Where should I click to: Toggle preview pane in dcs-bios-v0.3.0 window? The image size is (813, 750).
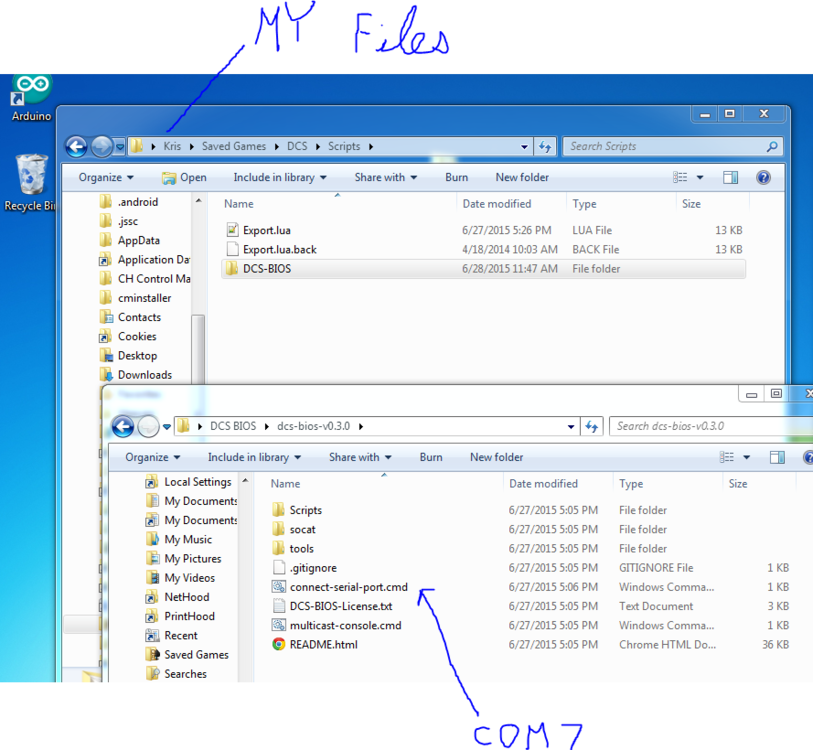[x=777, y=457]
